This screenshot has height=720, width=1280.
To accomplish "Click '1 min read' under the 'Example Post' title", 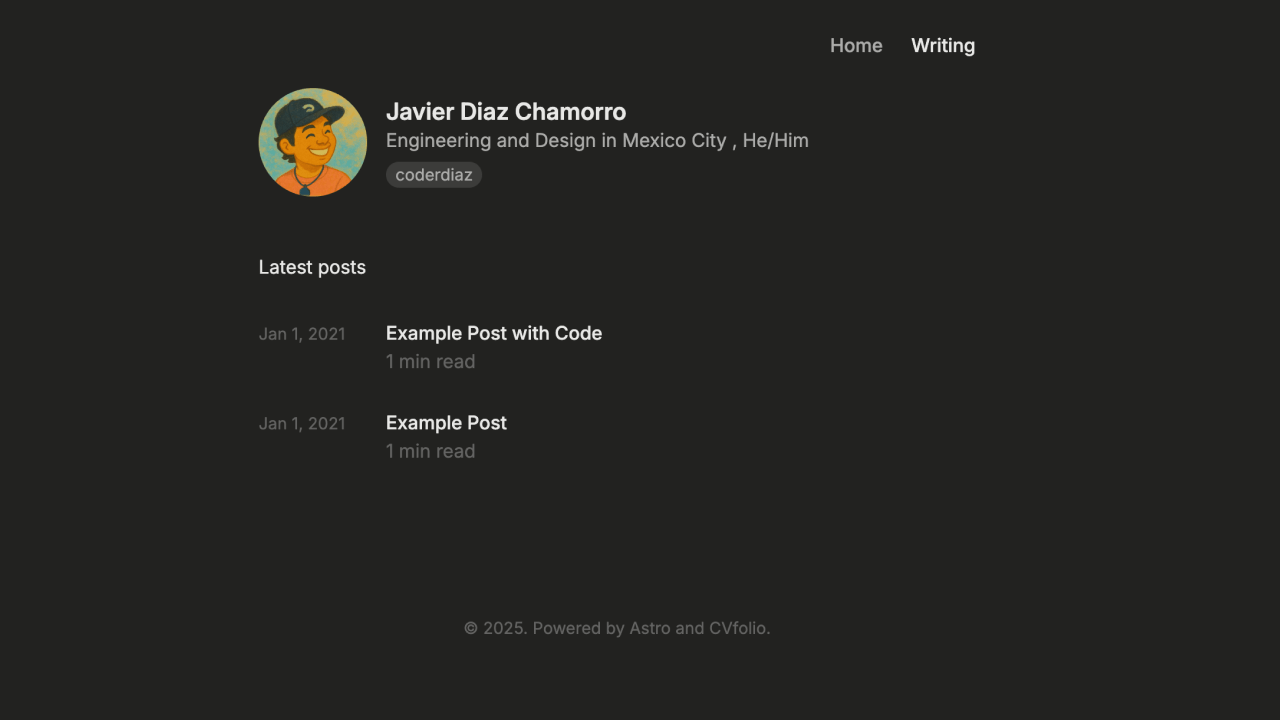I will click(430, 451).
